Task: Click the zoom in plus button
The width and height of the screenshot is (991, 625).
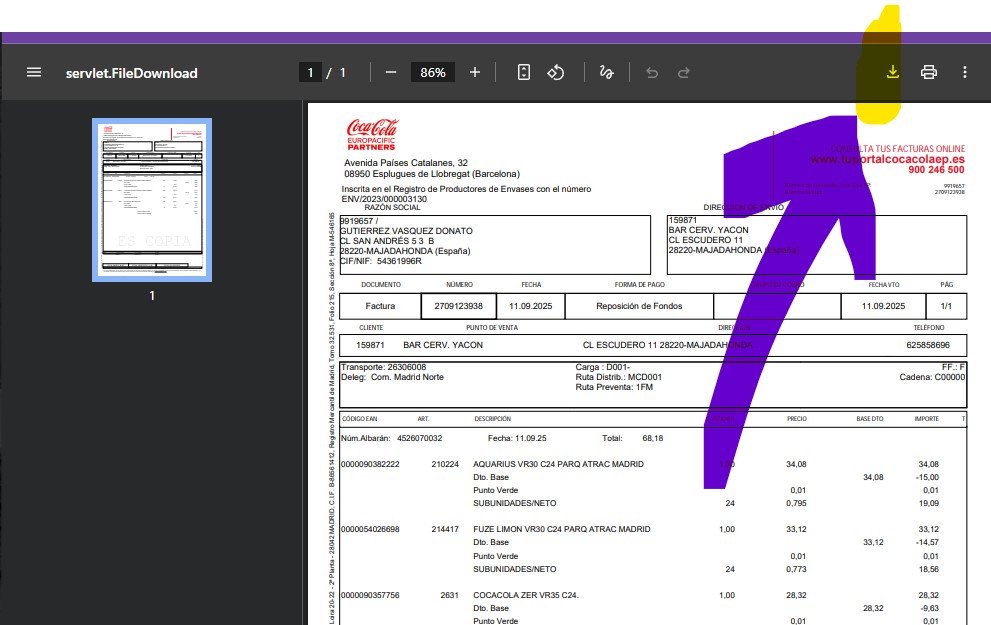Action: (x=475, y=73)
